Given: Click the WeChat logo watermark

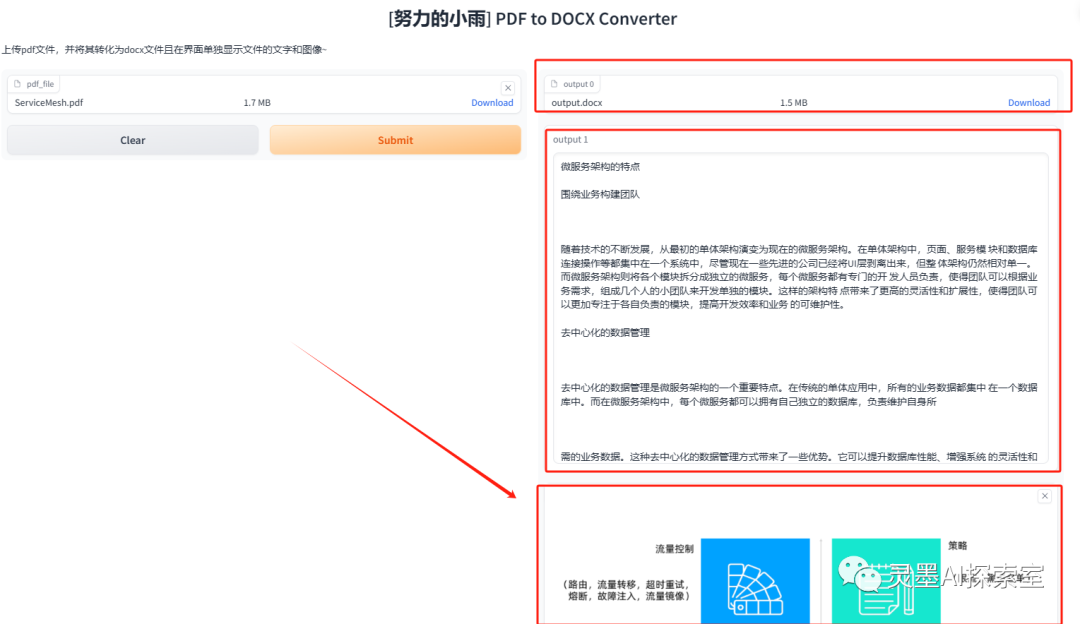Looking at the screenshot, I should [859, 574].
